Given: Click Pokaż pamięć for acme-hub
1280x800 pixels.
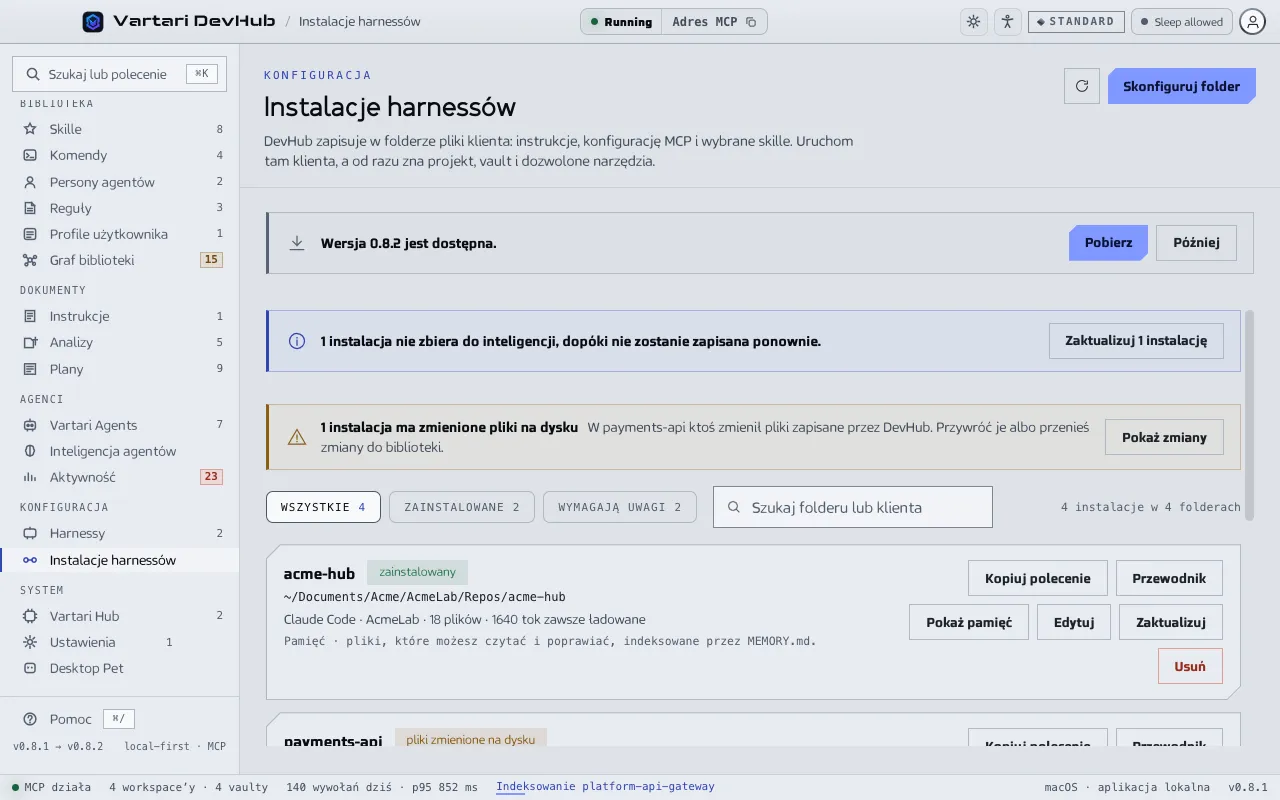Looking at the screenshot, I should [969, 622].
